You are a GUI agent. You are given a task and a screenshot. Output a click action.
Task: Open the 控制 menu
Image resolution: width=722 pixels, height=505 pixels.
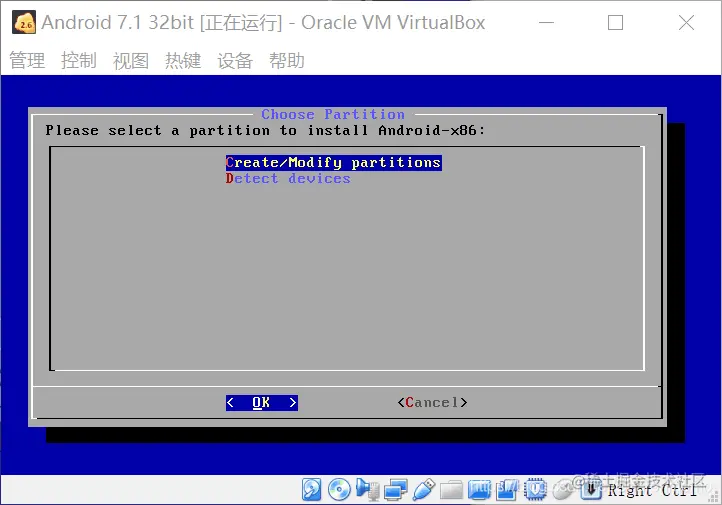coord(79,60)
